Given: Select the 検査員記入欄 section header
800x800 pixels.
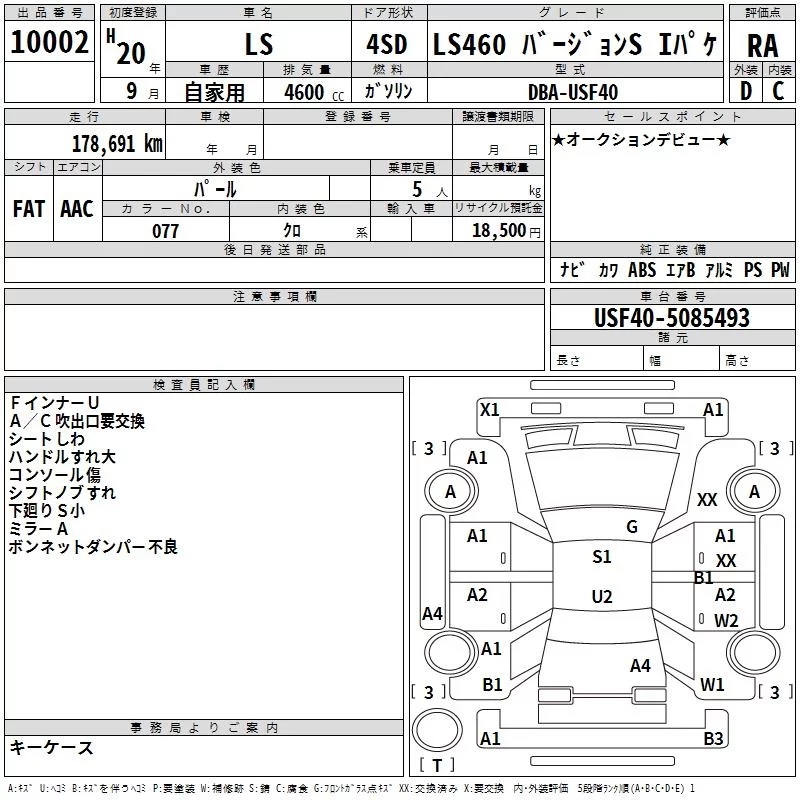Looking at the screenshot, I should pyautogui.click(x=204, y=385).
